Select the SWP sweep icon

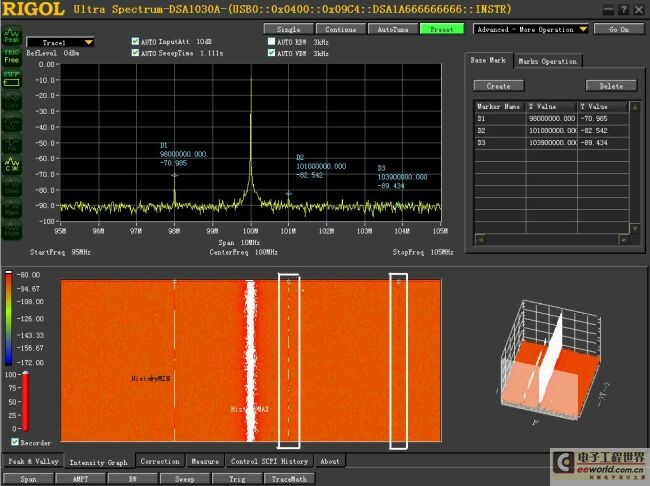click(x=12, y=79)
